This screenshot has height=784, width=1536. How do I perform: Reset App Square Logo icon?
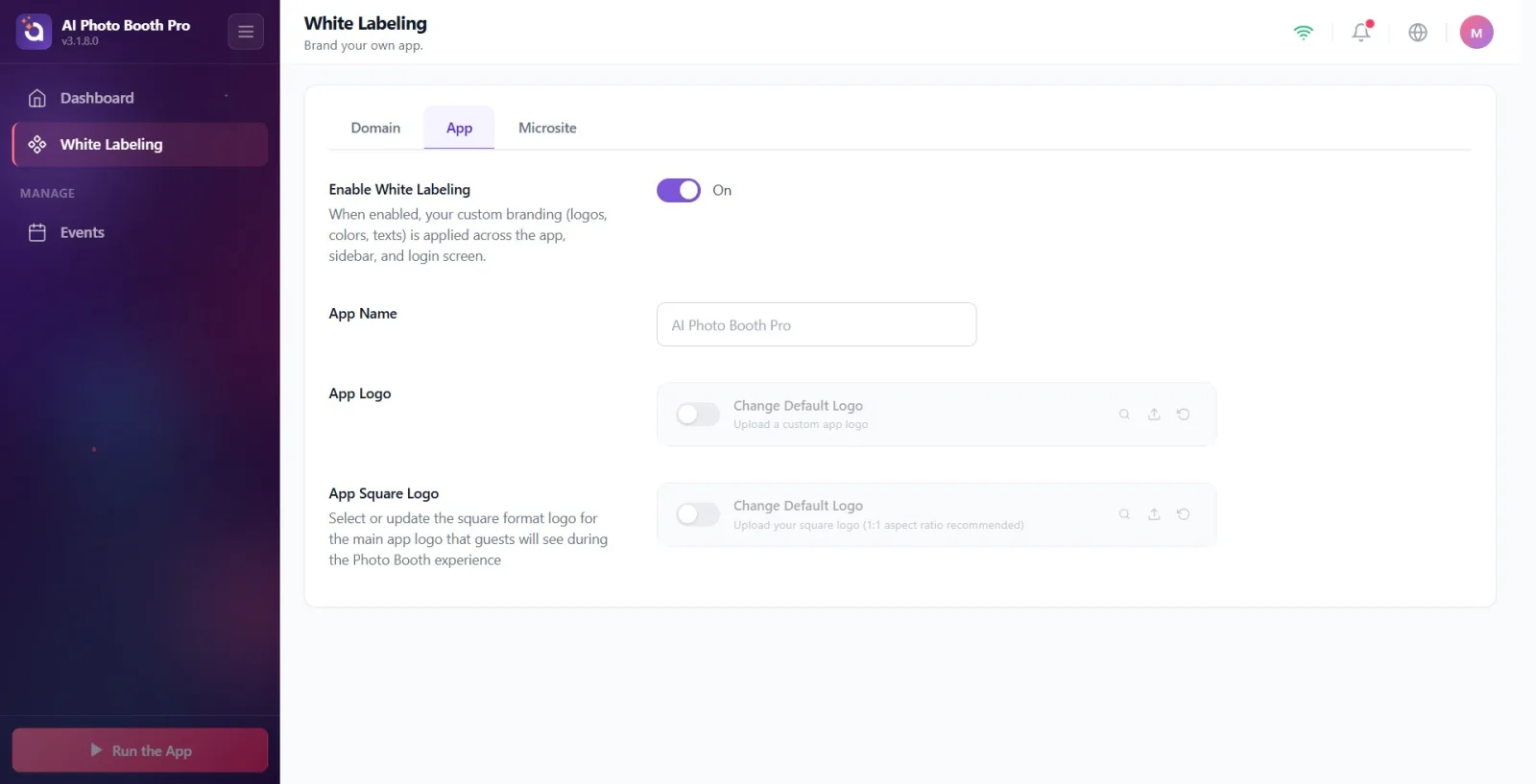pos(1184,514)
